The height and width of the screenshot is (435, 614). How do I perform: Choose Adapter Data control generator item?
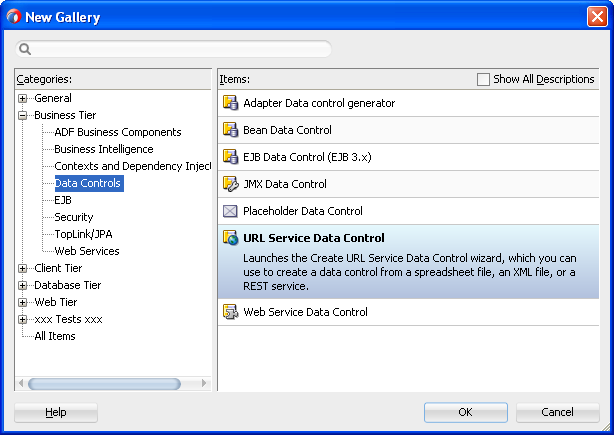(x=408, y=103)
